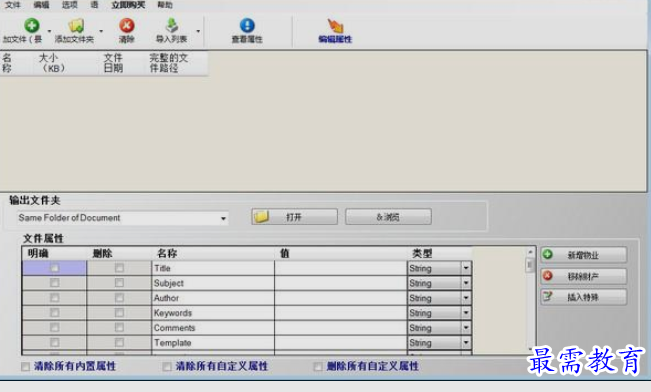Click the 移除财产 button

click(584, 276)
